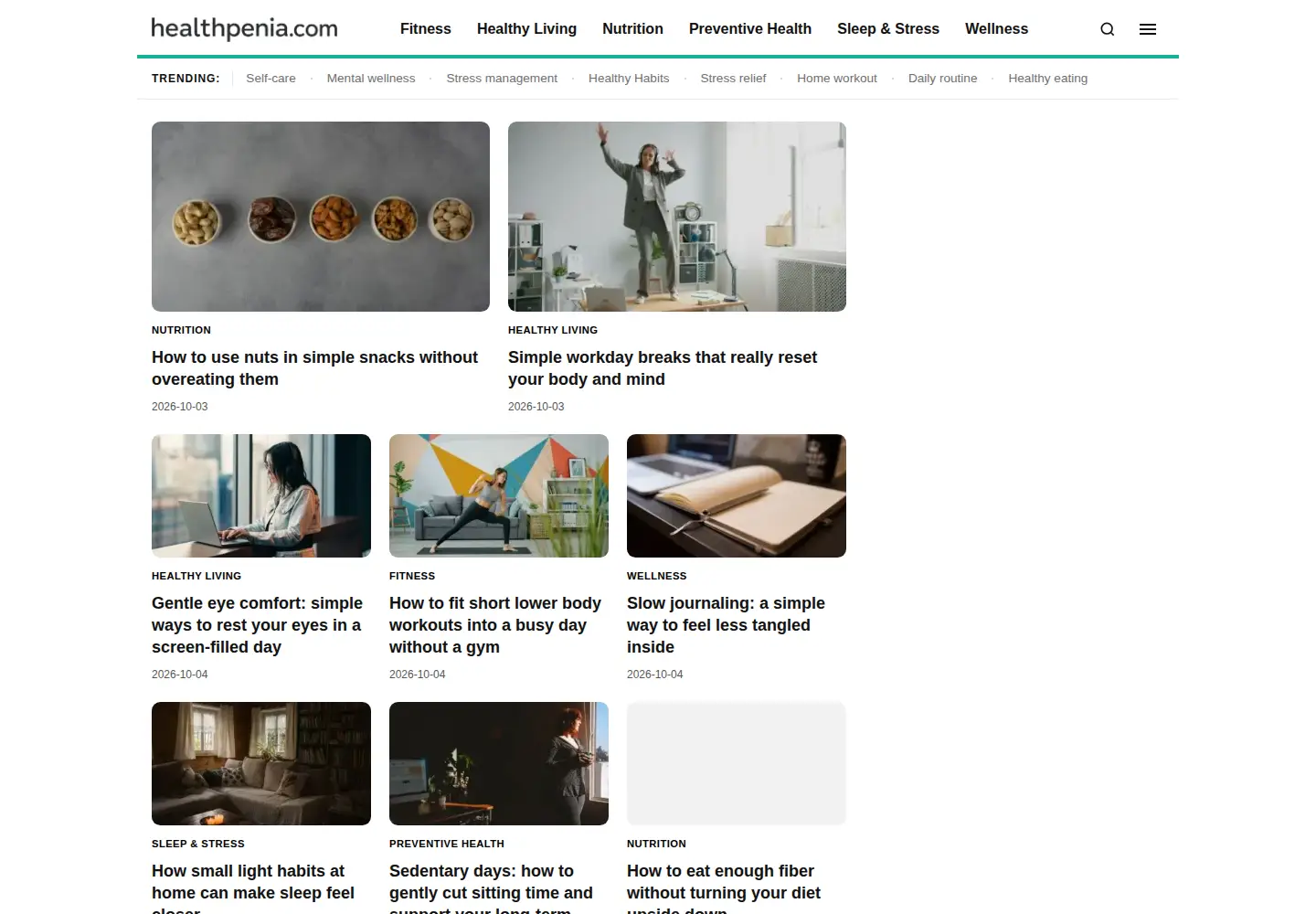Select SLEEP & STRESS category label
1316x914 pixels.
(x=198, y=844)
